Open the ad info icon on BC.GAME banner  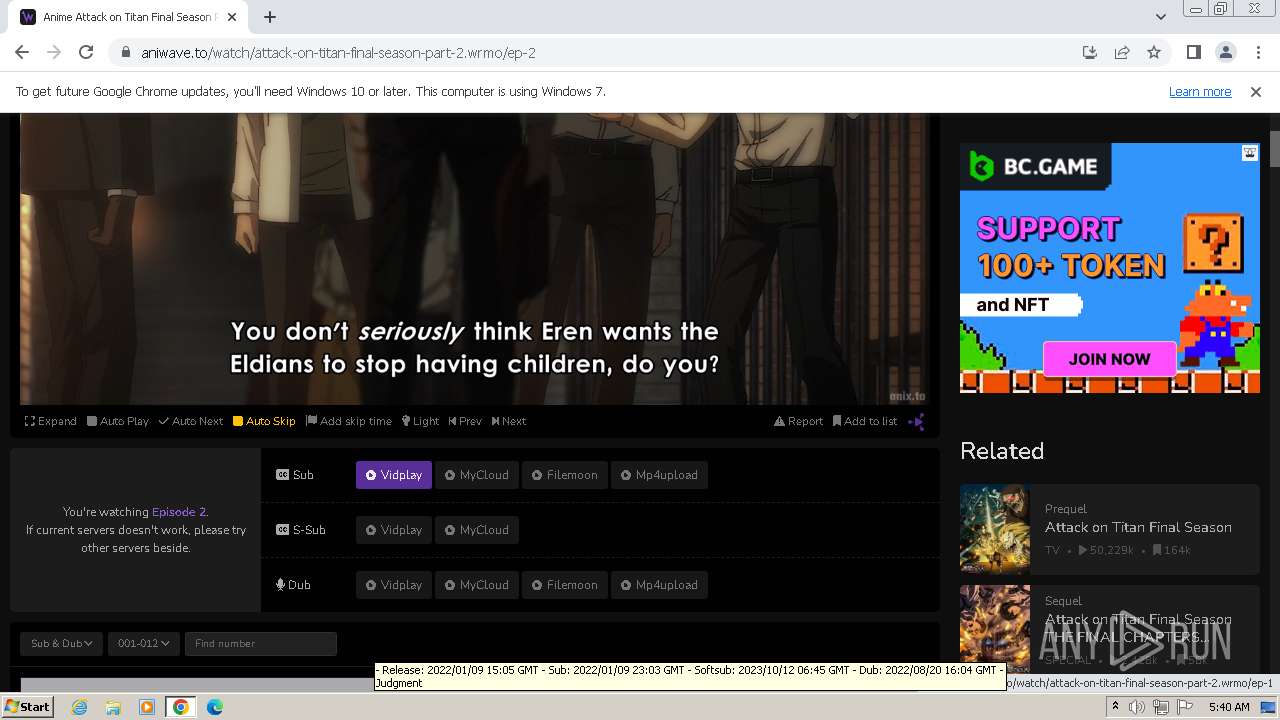(x=1250, y=153)
